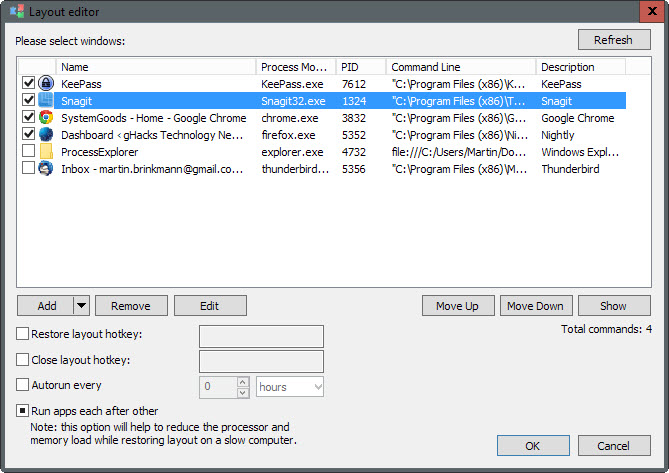This screenshot has width=669, height=473.
Task: Select the Dashboard gHacks Technology row name
Action: tap(152, 135)
